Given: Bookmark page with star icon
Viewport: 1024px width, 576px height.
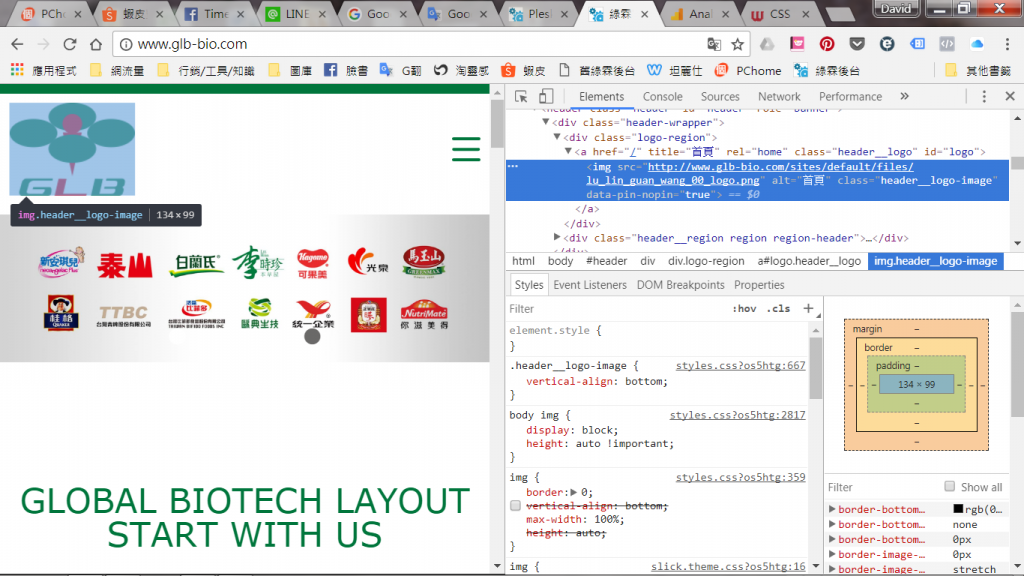Looking at the screenshot, I should [x=737, y=44].
